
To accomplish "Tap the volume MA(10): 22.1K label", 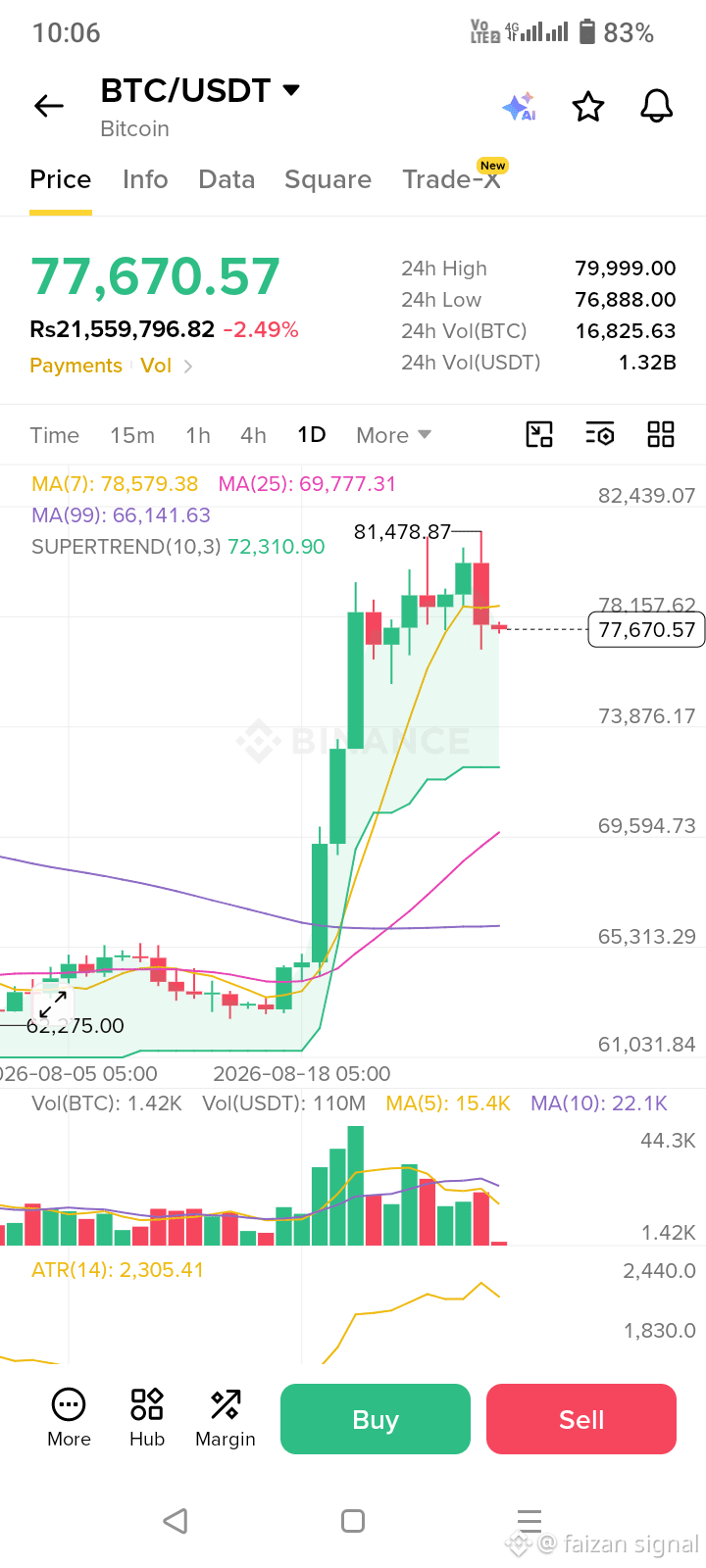I will click(x=599, y=1103).
